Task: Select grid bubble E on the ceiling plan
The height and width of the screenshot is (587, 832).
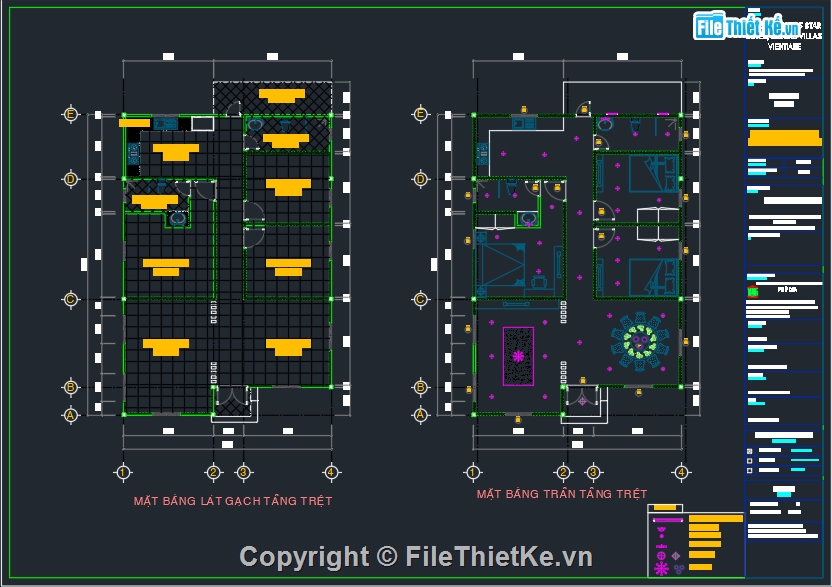Action: point(420,114)
